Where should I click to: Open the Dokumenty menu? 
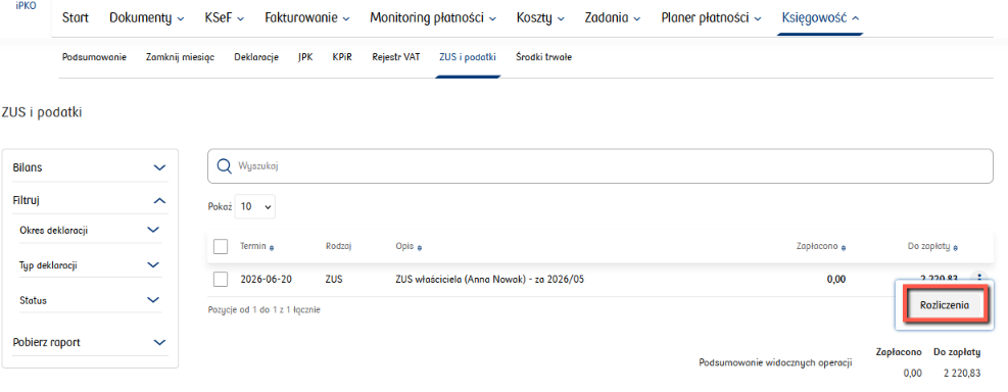click(x=146, y=19)
